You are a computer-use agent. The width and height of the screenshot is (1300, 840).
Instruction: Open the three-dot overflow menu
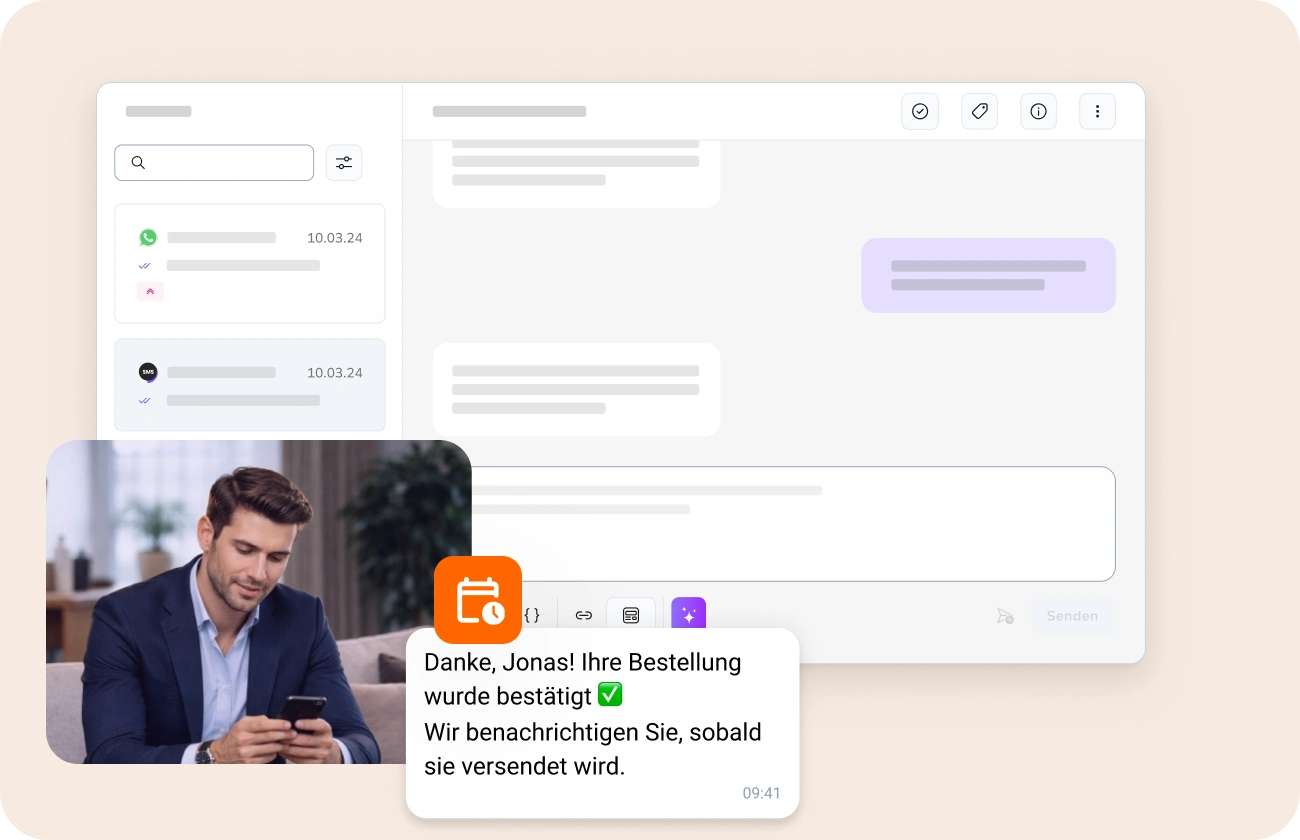(1097, 111)
